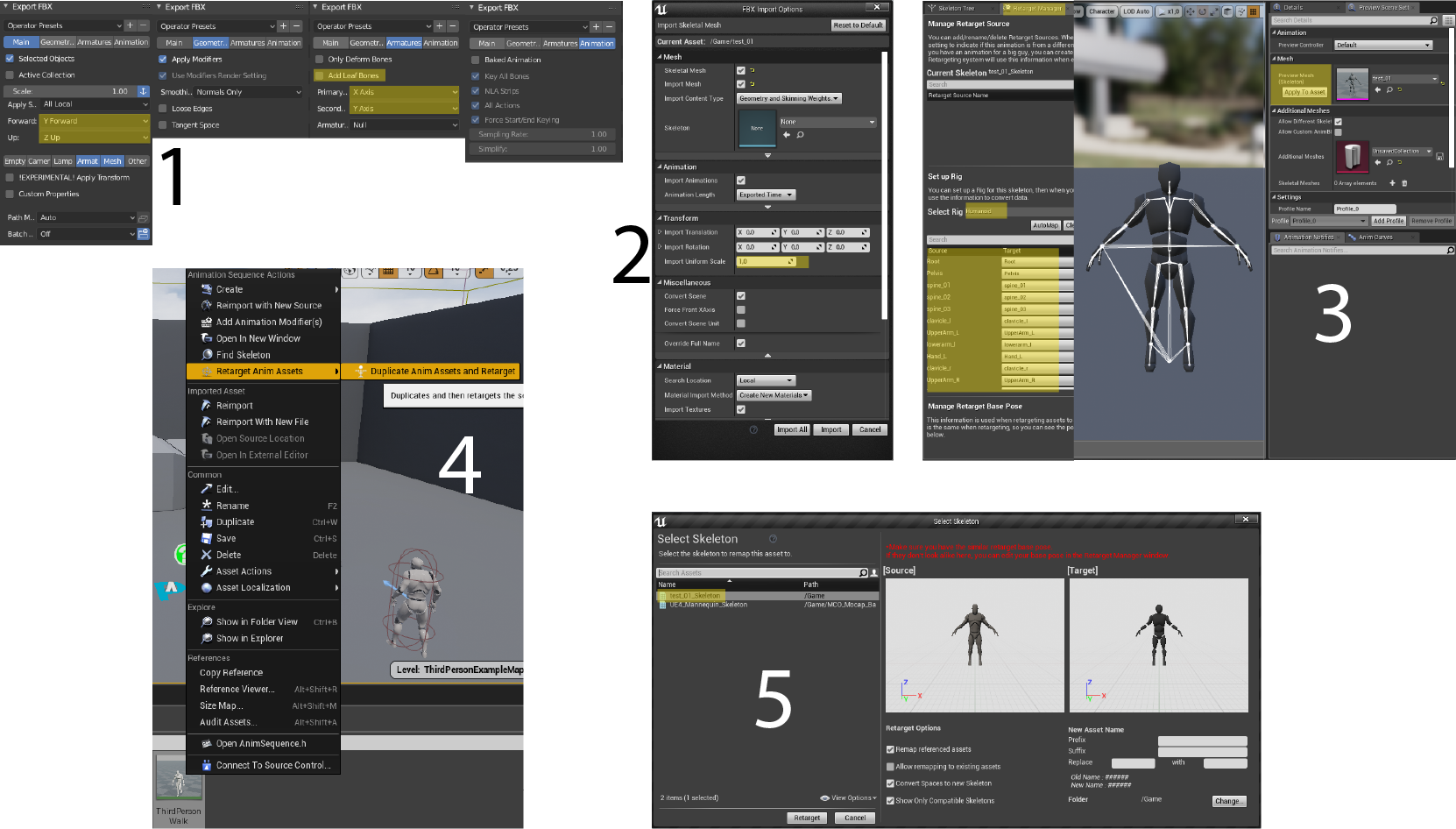Open Import Content Type dropdown
The width and height of the screenshot is (1456, 829).
pyautogui.click(x=788, y=99)
